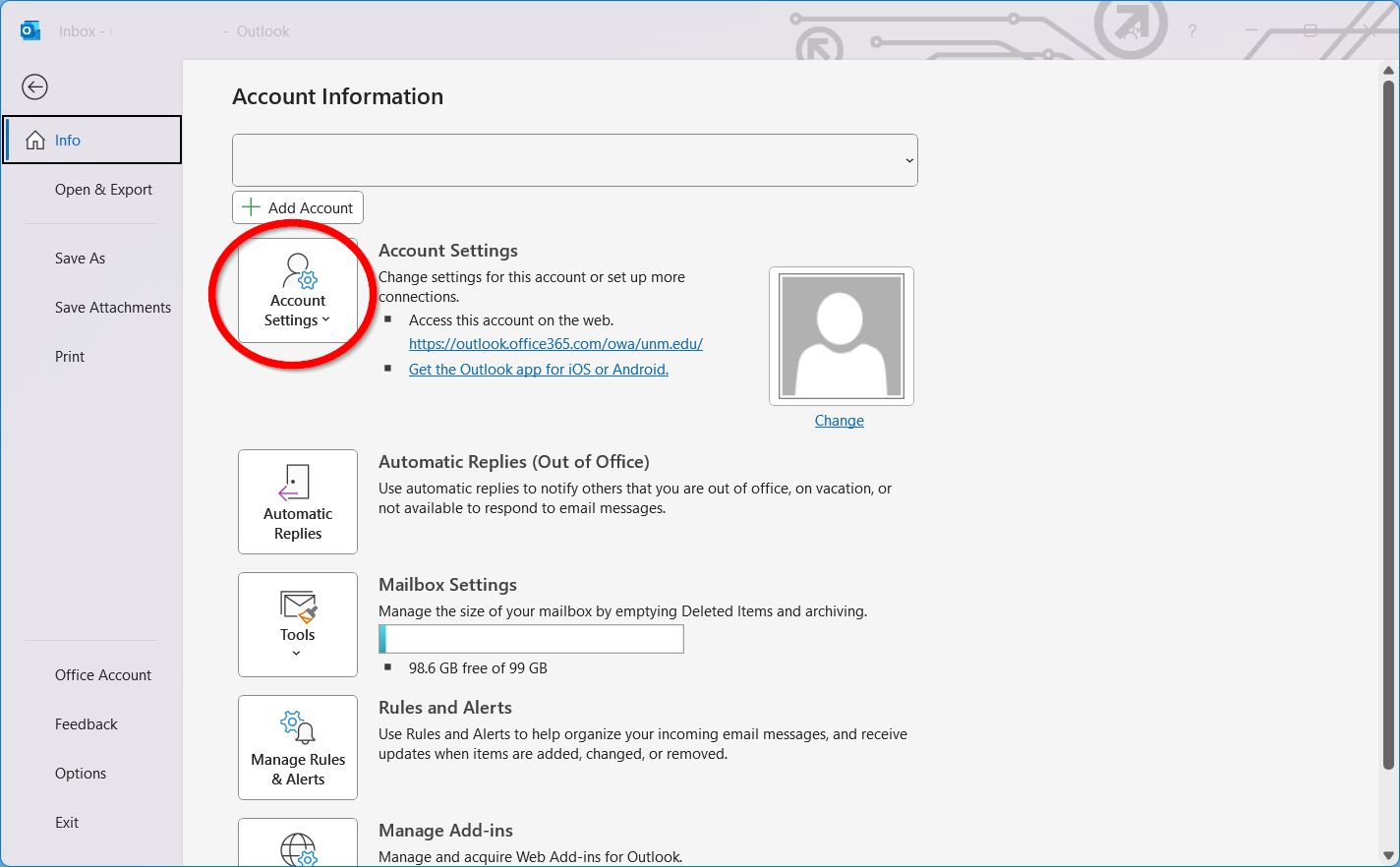Expand the account selection dropdown
1400x867 pixels.
(575, 160)
